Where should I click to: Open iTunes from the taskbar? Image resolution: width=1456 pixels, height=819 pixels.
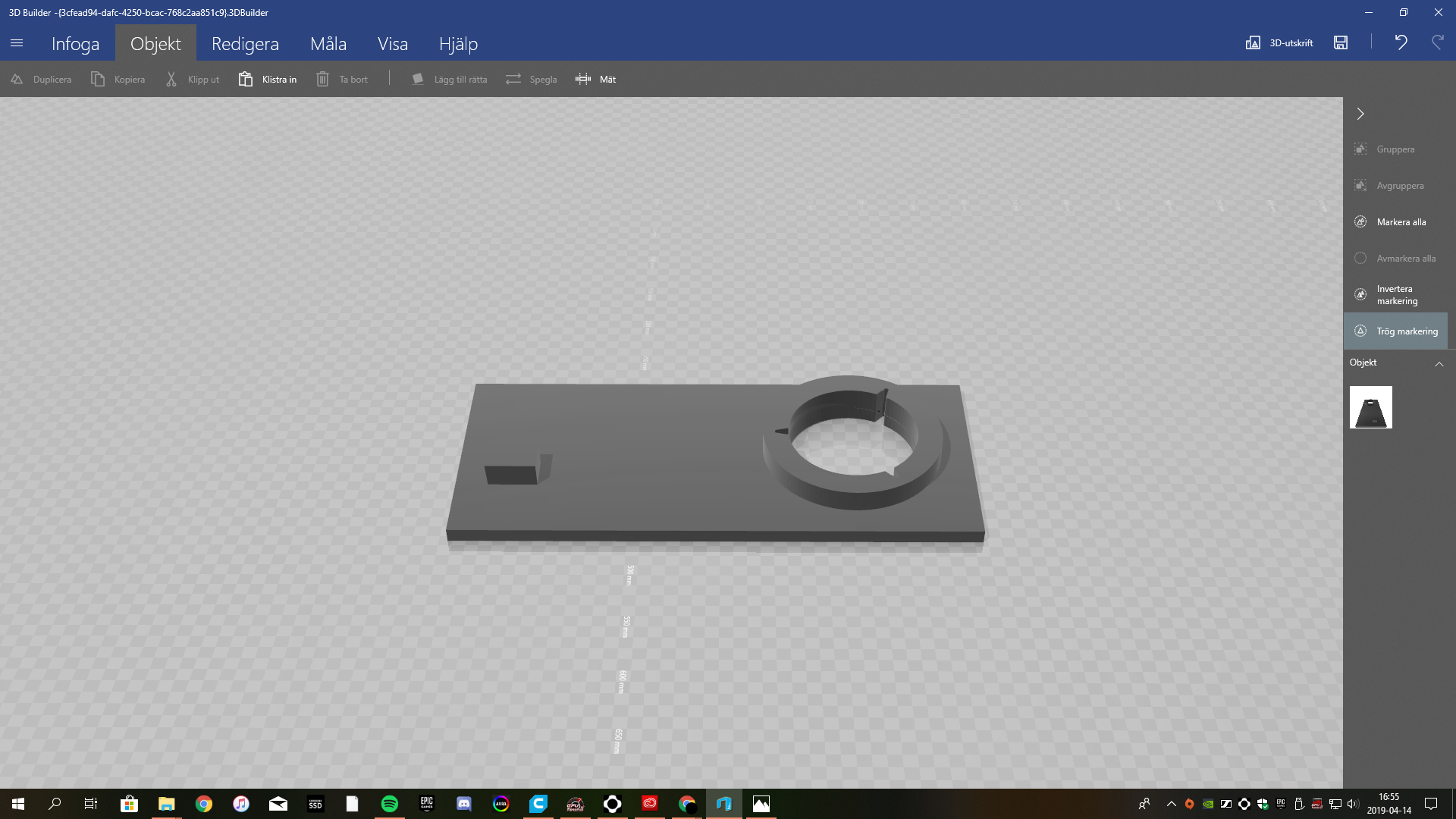[x=240, y=804]
